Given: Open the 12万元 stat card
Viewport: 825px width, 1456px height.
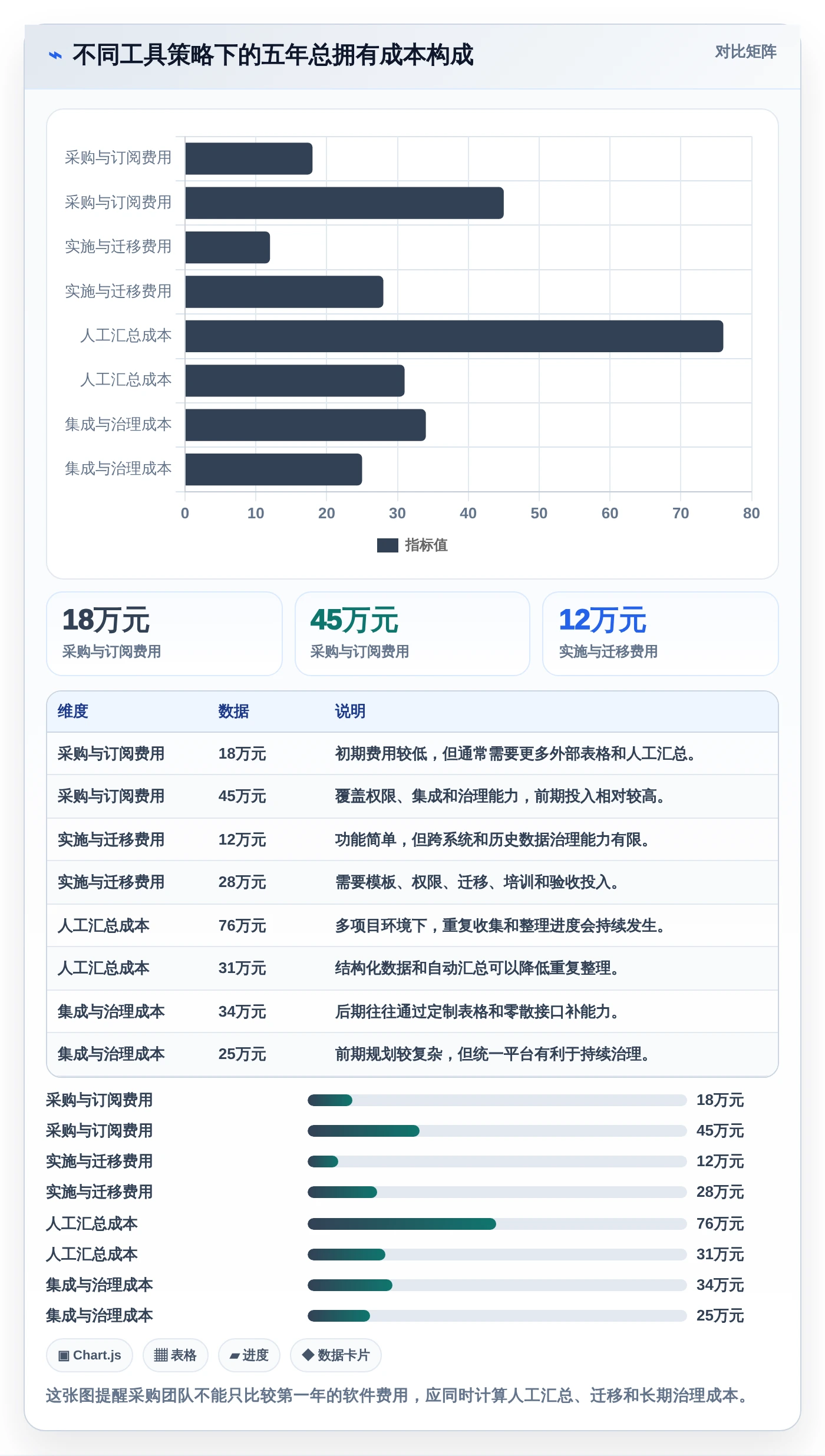Looking at the screenshot, I should tap(660, 634).
